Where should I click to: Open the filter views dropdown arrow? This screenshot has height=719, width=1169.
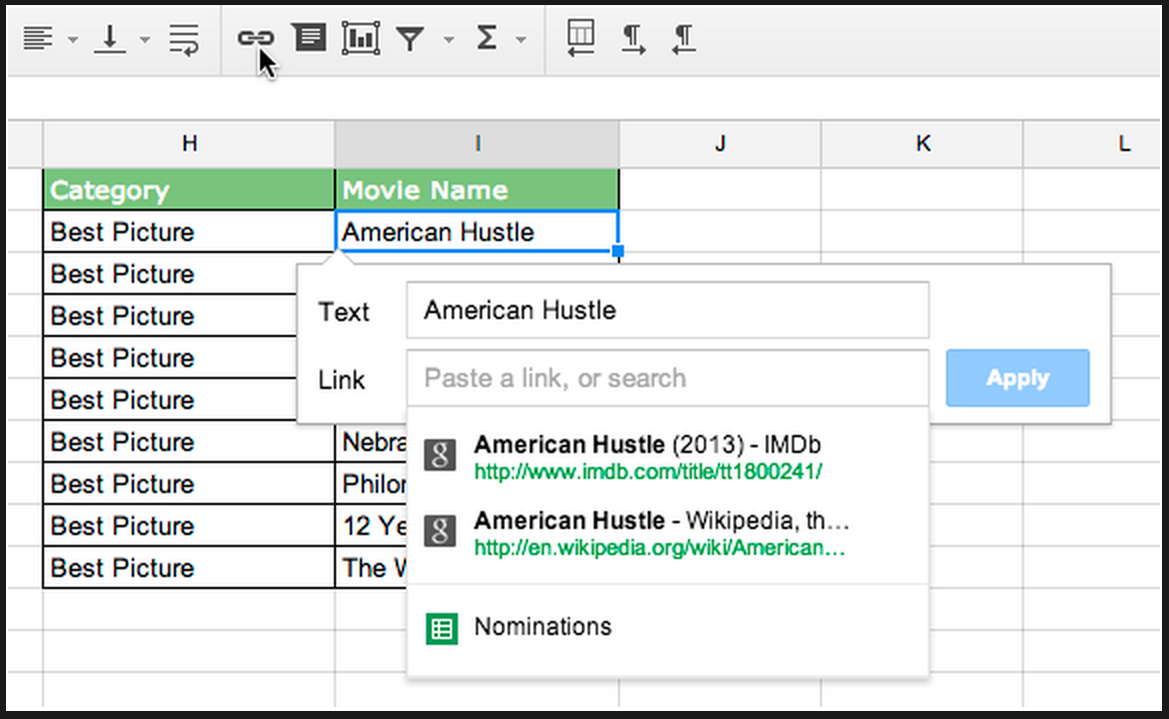tap(448, 40)
